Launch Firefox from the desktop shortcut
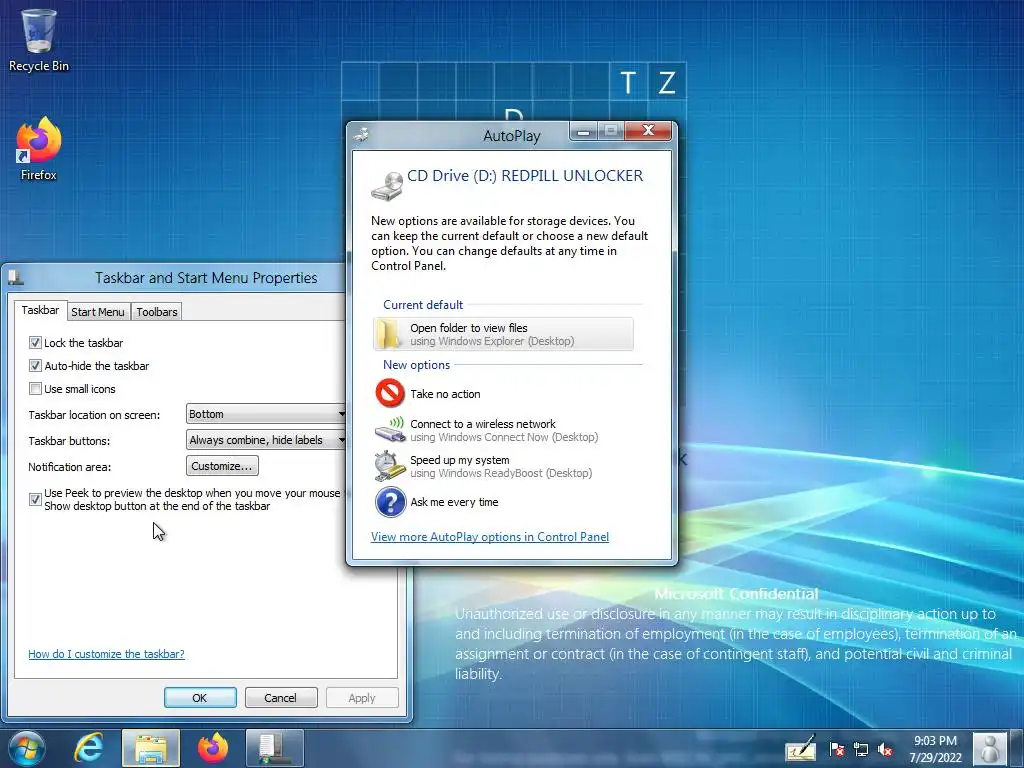The height and width of the screenshot is (768, 1024). pos(39,150)
